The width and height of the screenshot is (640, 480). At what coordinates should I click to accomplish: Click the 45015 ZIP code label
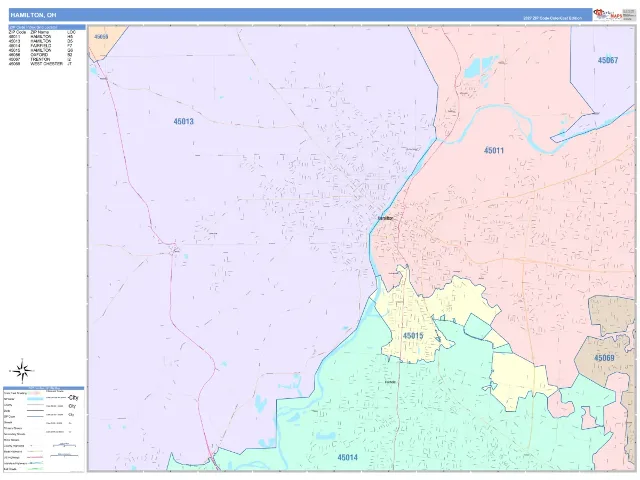click(x=413, y=336)
